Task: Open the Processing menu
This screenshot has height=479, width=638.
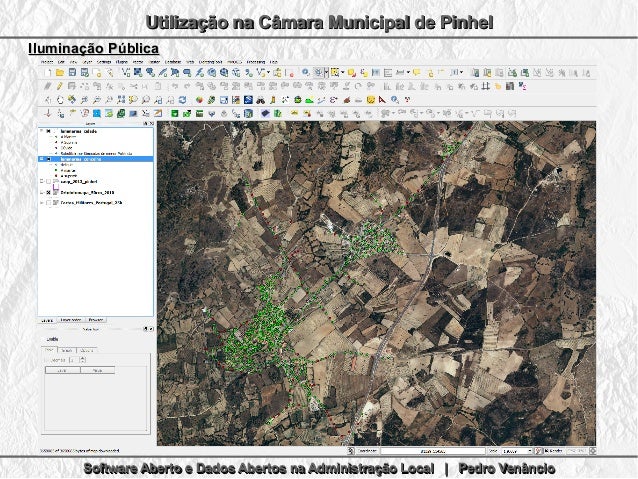Action: pyautogui.click(x=255, y=60)
